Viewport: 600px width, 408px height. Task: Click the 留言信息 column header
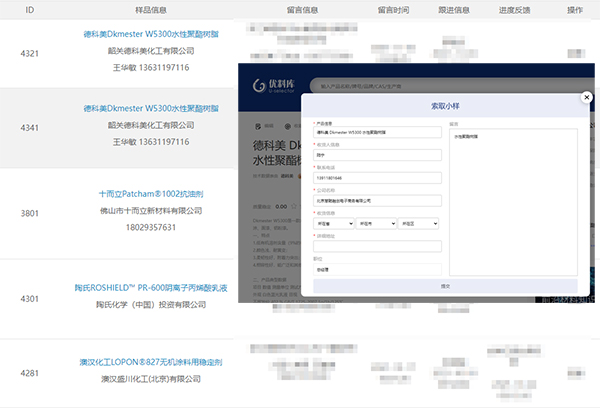[302, 10]
